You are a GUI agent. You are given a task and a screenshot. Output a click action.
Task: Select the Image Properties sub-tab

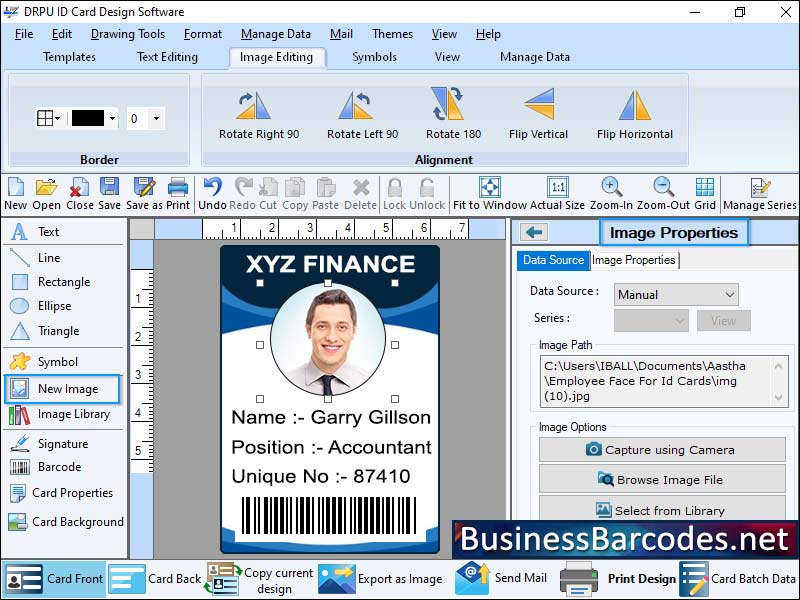(634, 260)
